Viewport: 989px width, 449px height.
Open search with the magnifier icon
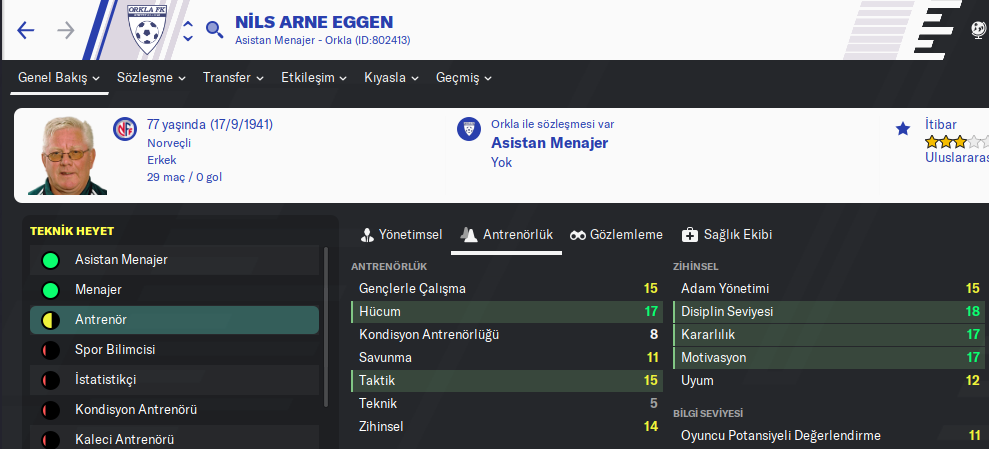[x=214, y=29]
